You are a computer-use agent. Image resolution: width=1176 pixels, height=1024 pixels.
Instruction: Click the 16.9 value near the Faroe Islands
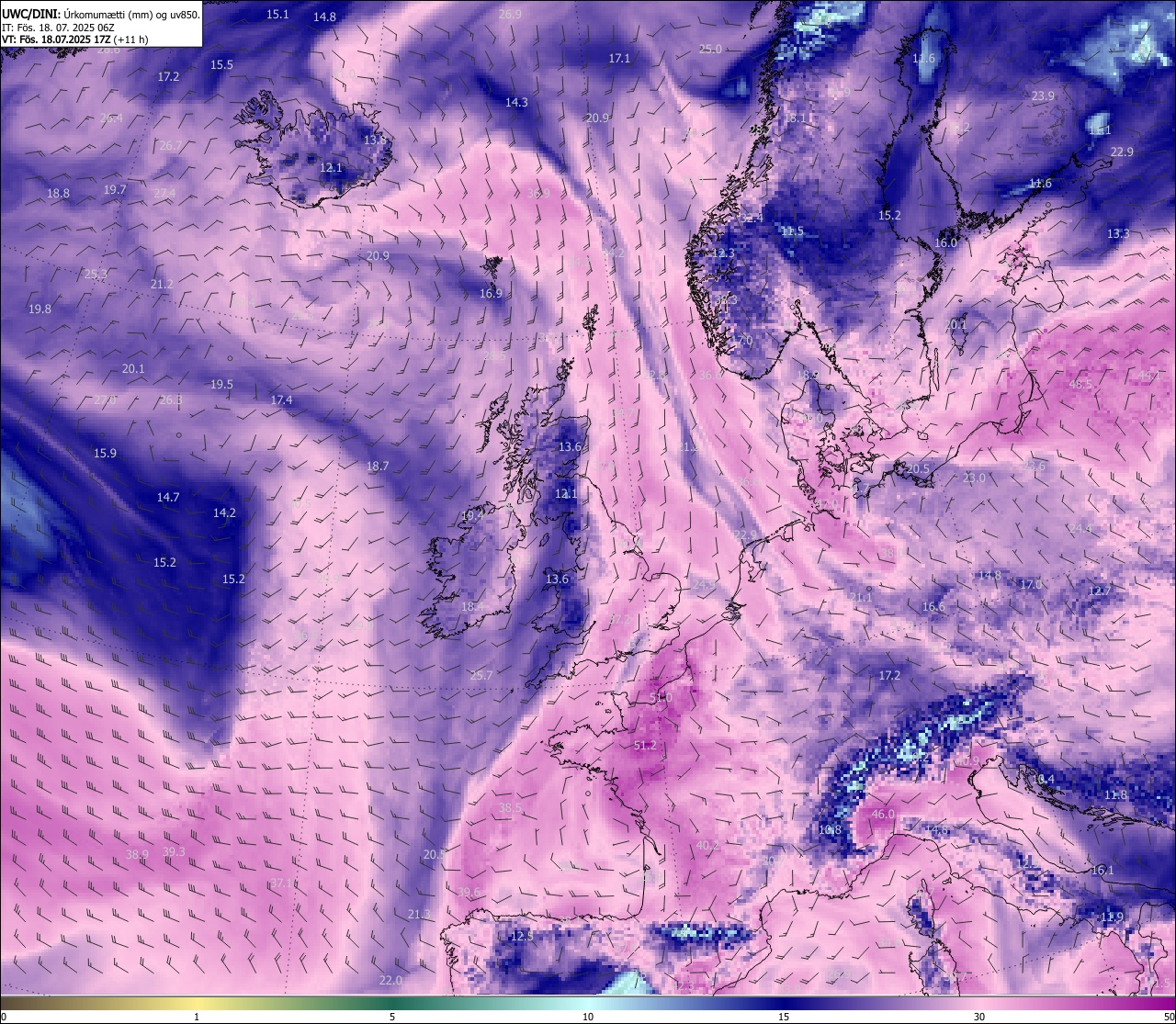click(491, 293)
